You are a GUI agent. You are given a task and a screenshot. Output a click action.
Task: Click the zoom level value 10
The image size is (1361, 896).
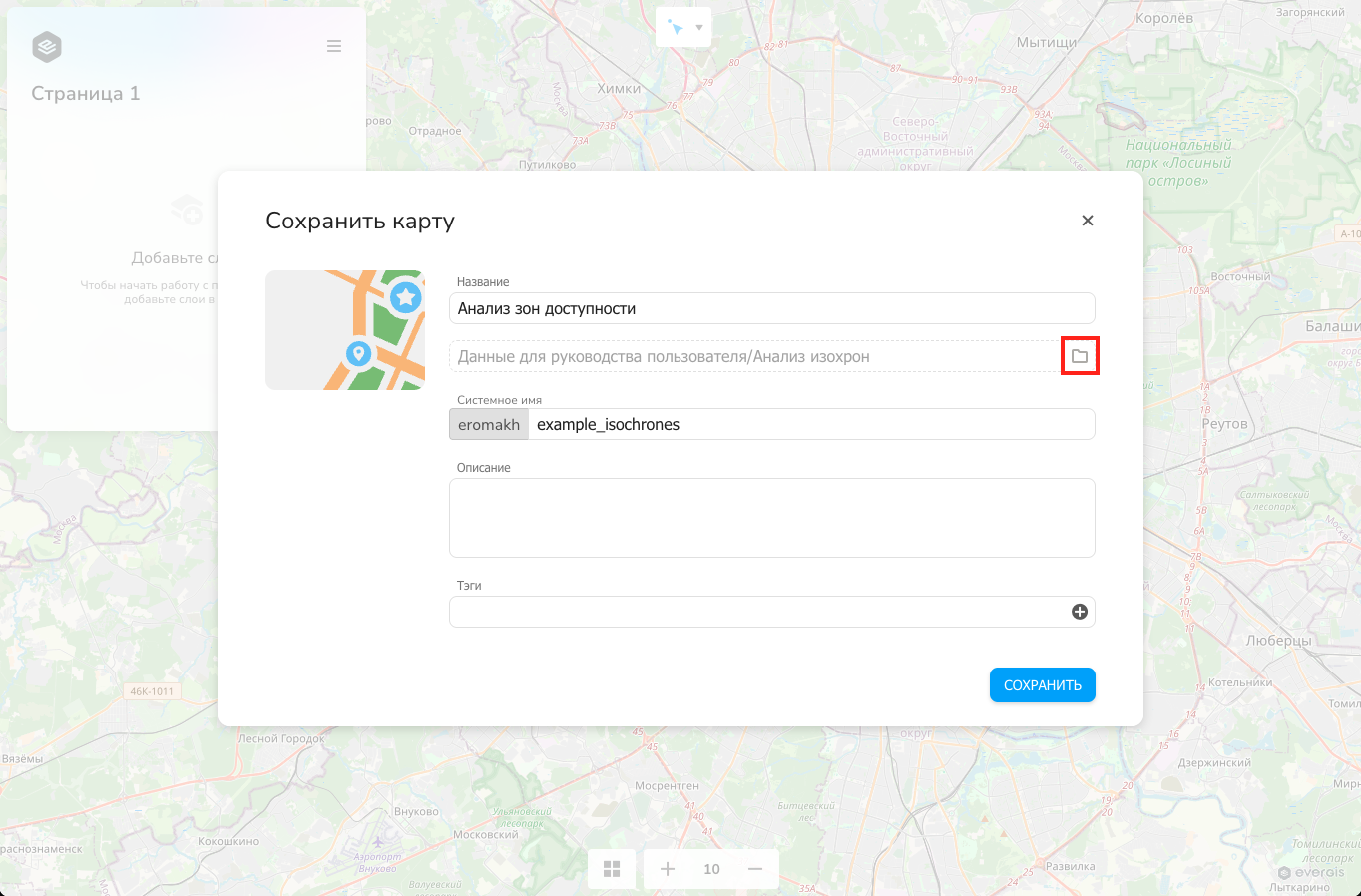pyautogui.click(x=711, y=869)
